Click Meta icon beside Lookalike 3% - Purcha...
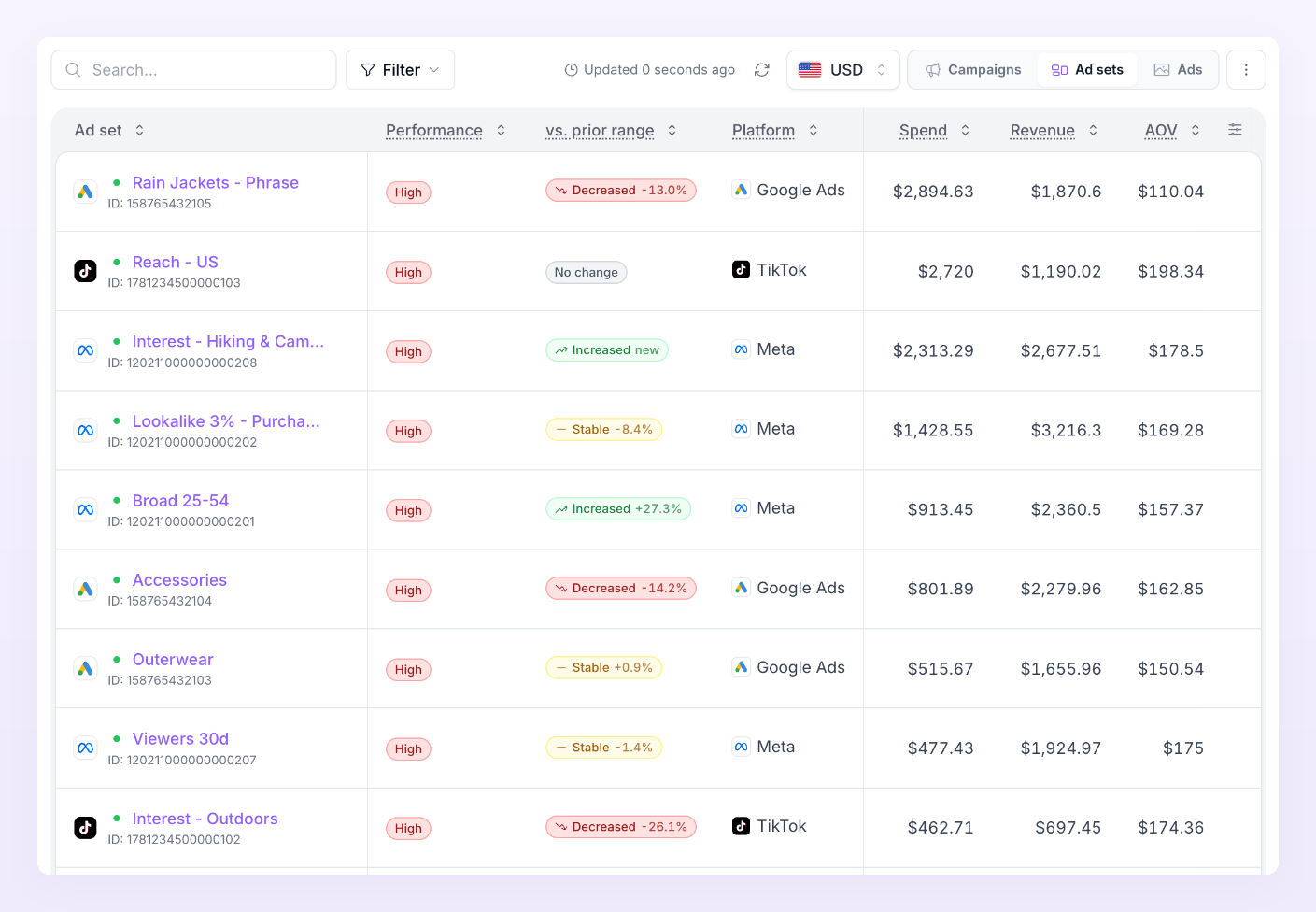Image resolution: width=1316 pixels, height=912 pixels. click(85, 430)
